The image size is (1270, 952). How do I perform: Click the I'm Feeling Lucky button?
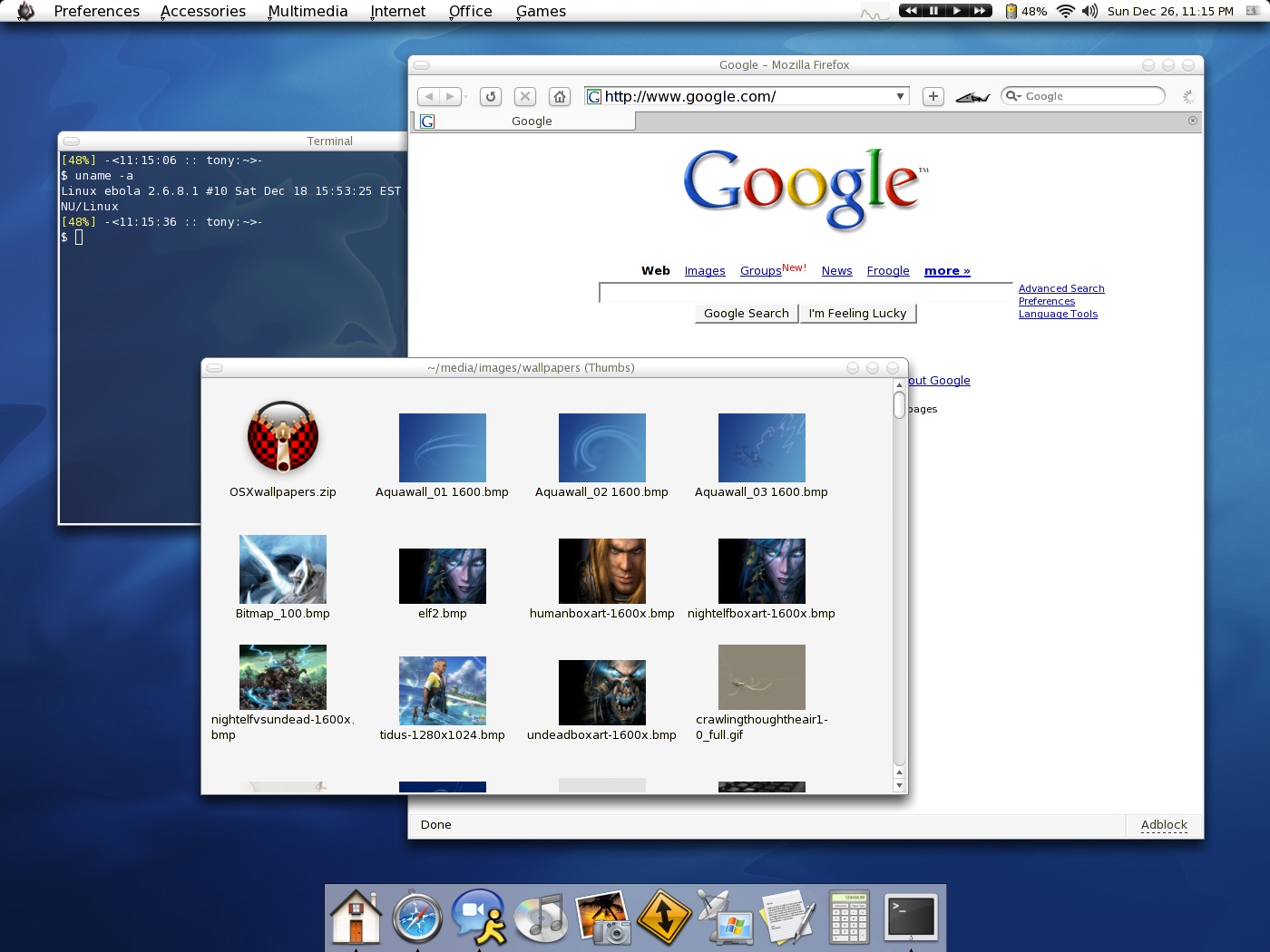[x=857, y=313]
